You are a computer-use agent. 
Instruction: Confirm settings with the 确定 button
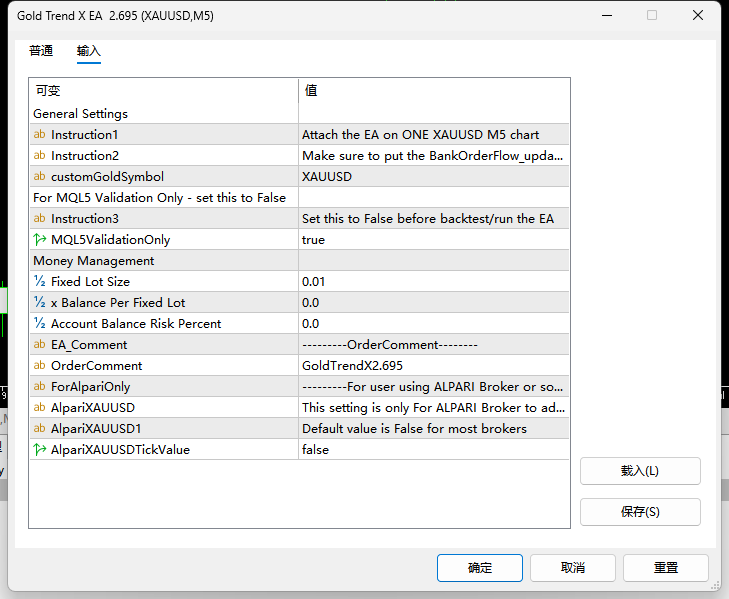coord(480,568)
